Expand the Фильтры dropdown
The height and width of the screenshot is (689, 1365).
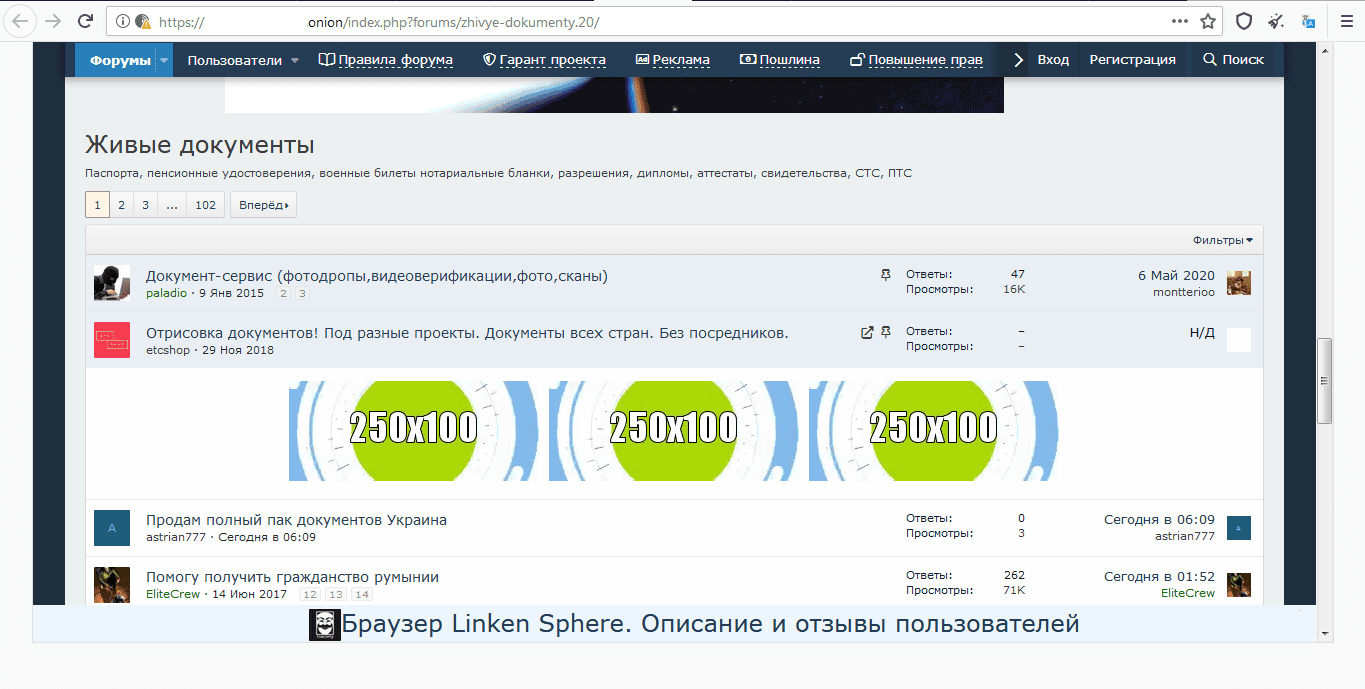coord(1222,240)
